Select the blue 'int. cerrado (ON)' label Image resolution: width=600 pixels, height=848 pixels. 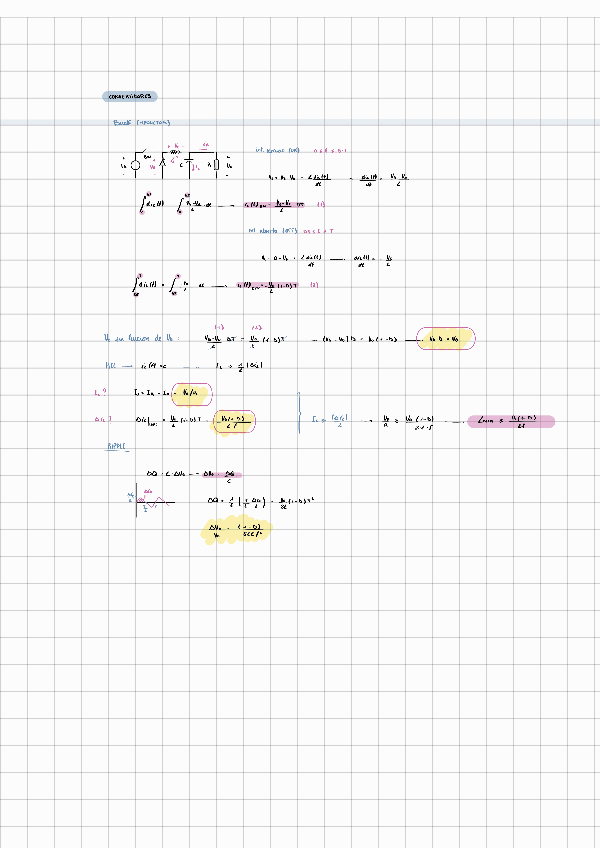point(277,150)
